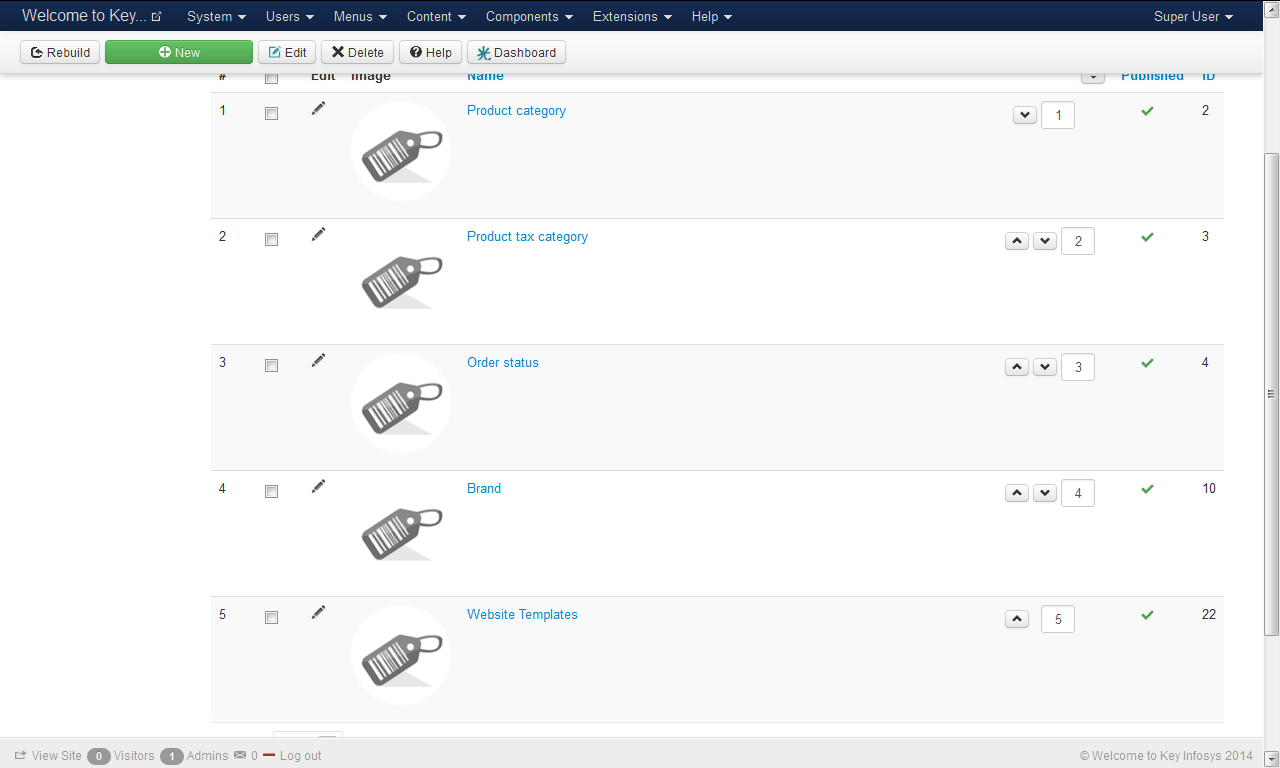The height and width of the screenshot is (768, 1280).
Task: Open the Content menu
Action: coord(436,17)
